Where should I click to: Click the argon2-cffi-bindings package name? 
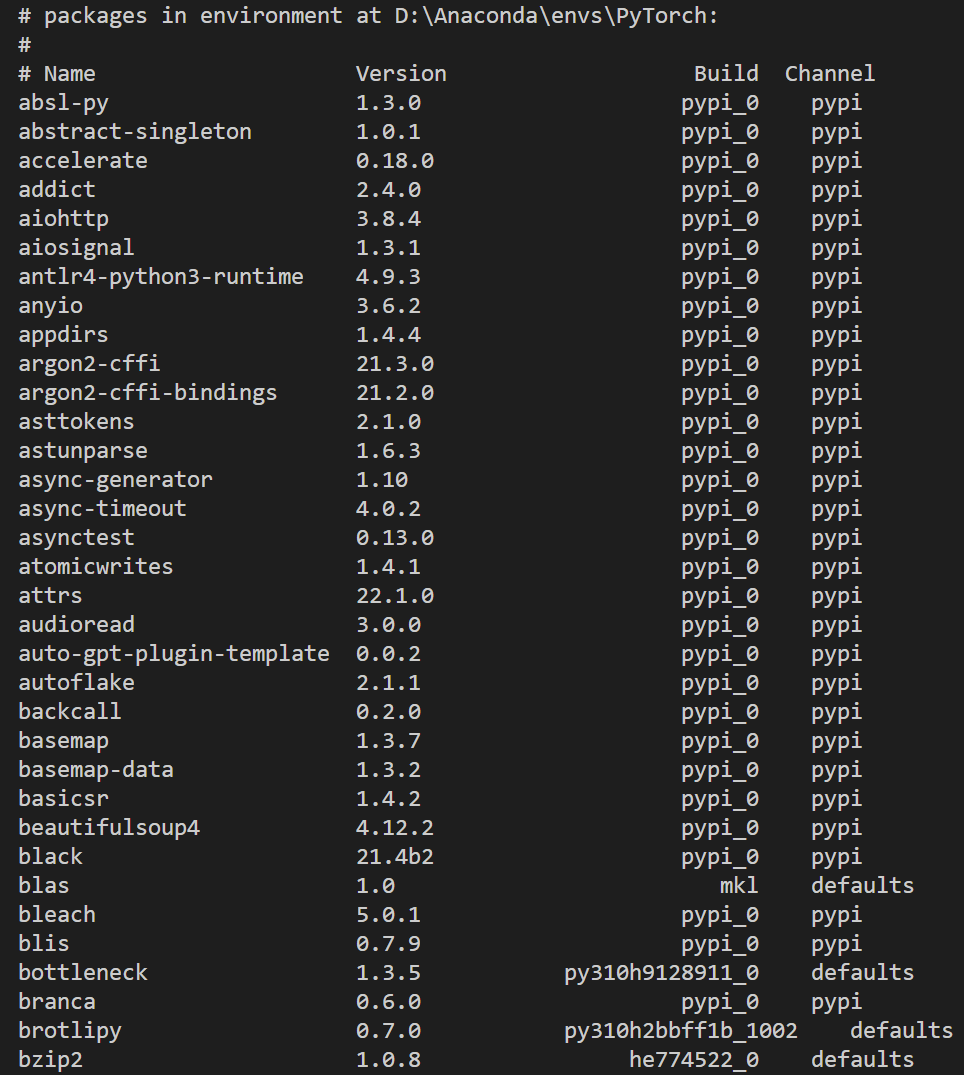(x=148, y=393)
